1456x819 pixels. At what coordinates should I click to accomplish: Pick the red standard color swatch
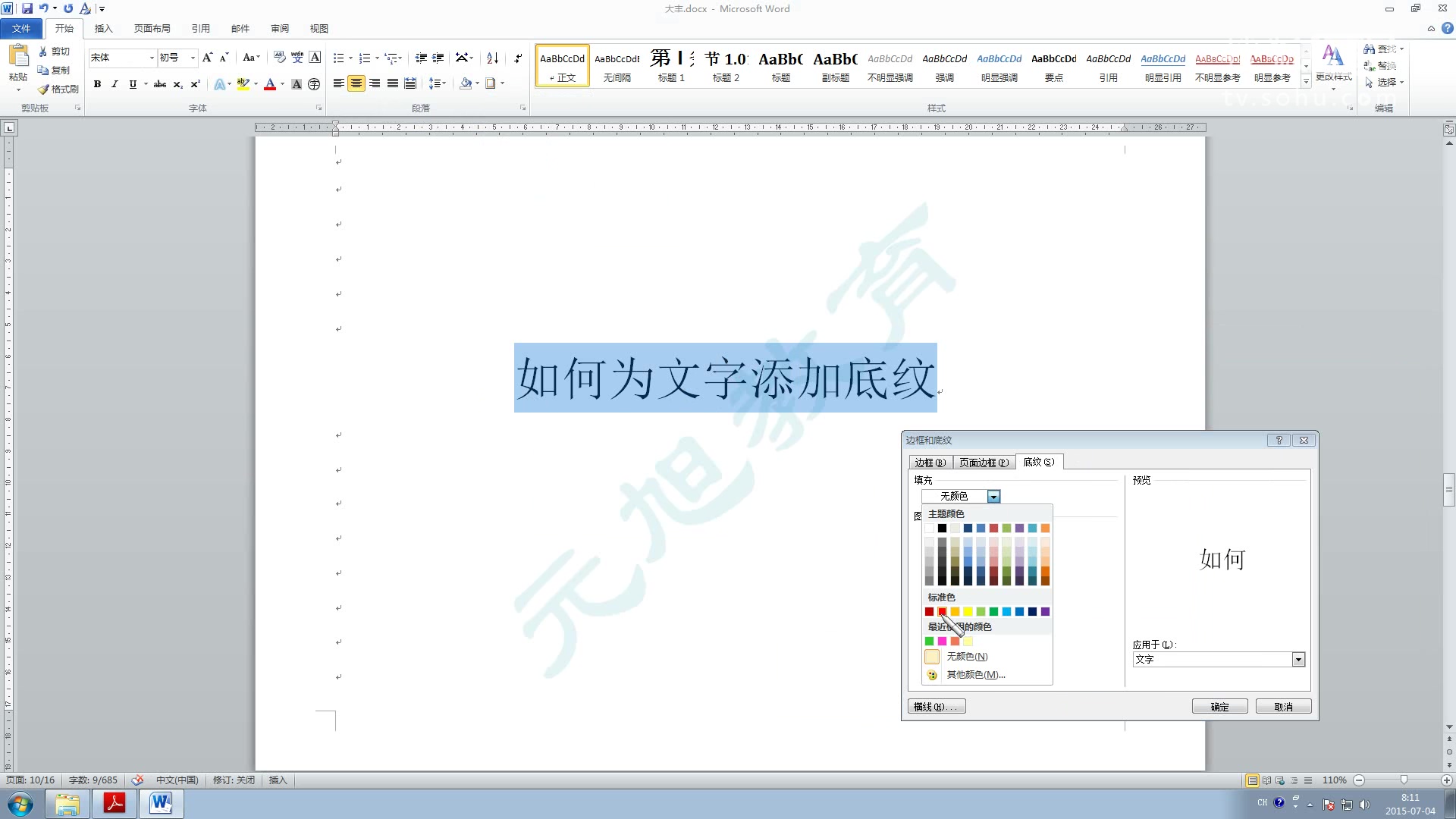pyautogui.click(x=943, y=612)
